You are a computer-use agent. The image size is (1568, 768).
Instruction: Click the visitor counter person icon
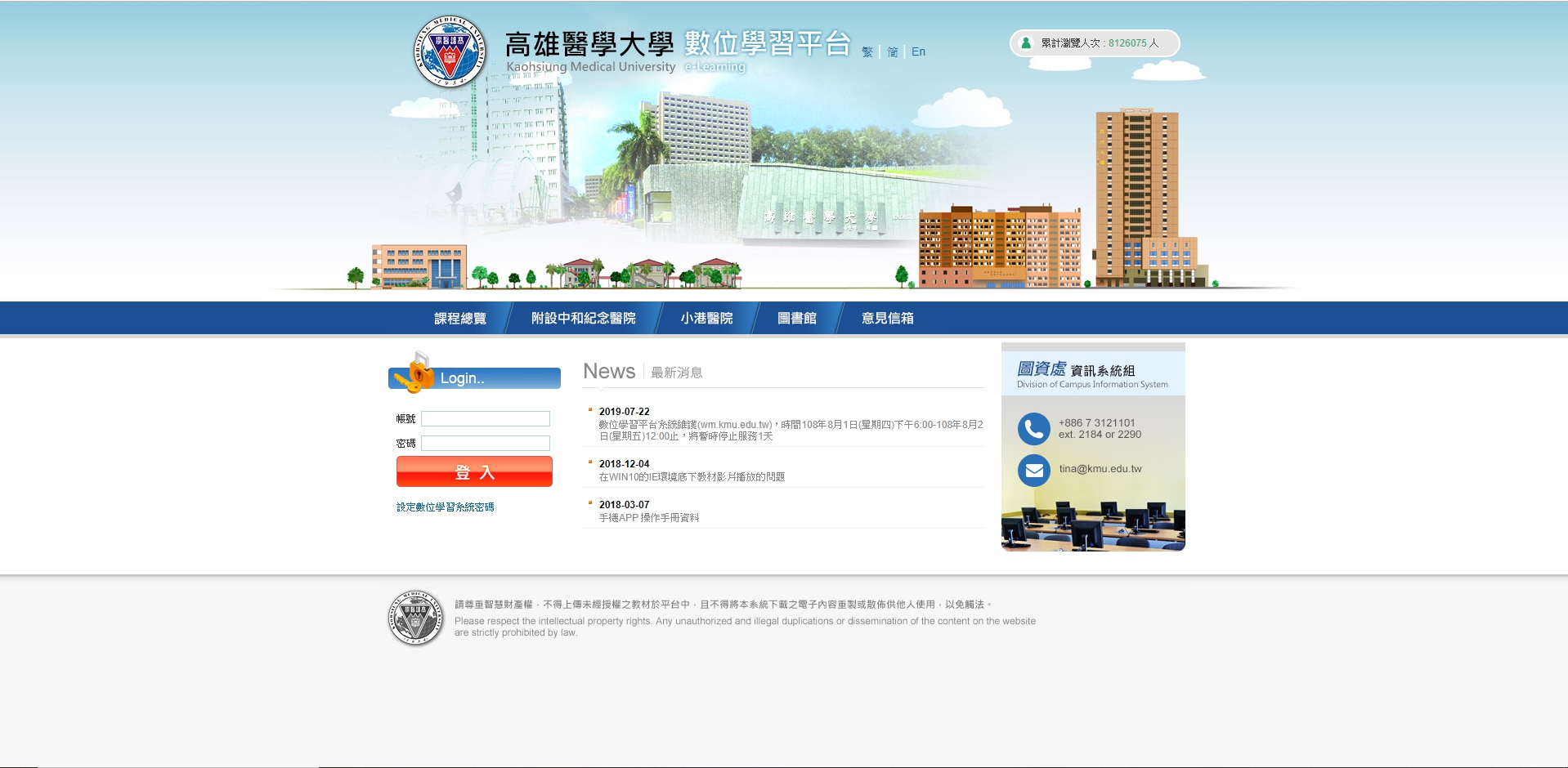coord(1026,42)
